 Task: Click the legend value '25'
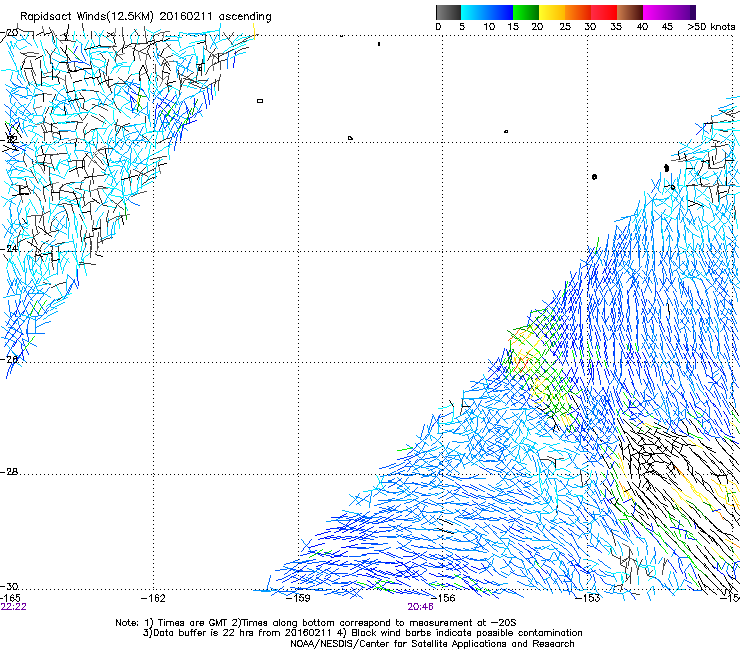click(564, 27)
